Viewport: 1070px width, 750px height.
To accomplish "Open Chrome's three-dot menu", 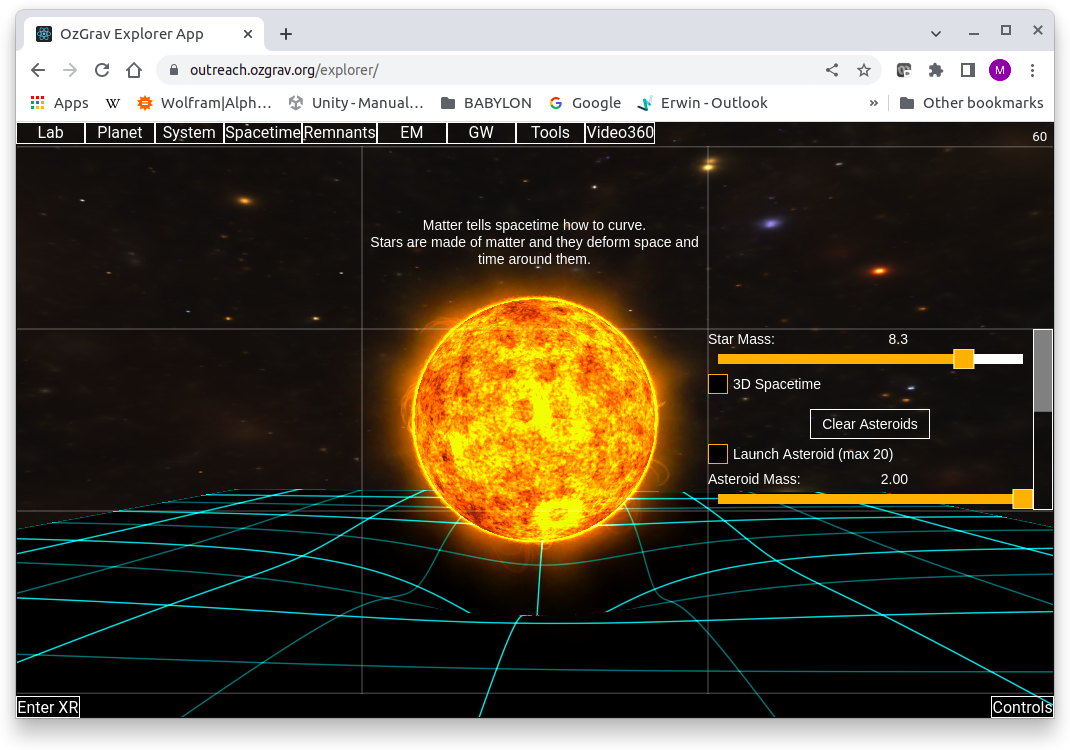I will [x=1032, y=70].
